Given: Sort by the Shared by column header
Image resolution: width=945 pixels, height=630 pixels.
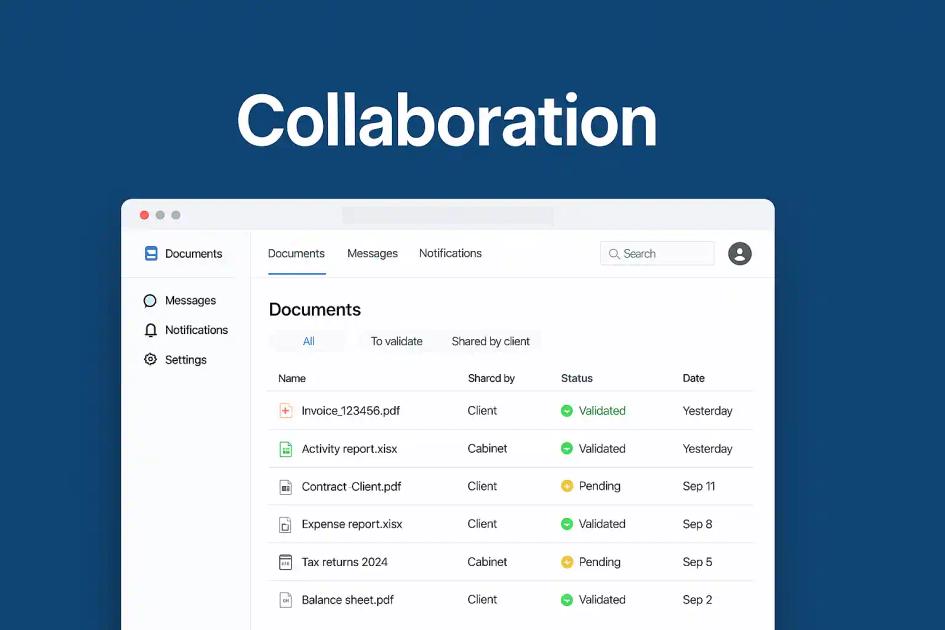Looking at the screenshot, I should click(491, 378).
